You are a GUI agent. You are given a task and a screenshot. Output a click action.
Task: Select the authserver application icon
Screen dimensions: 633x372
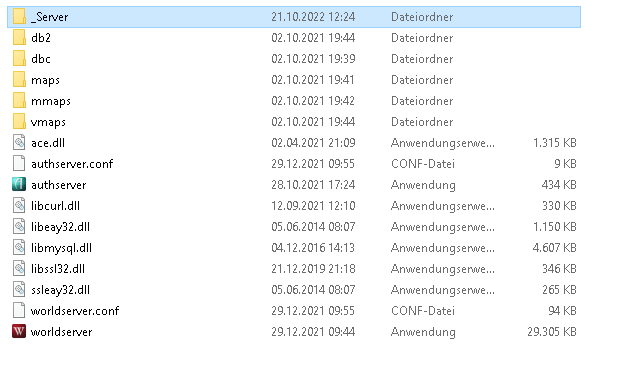(x=19, y=185)
